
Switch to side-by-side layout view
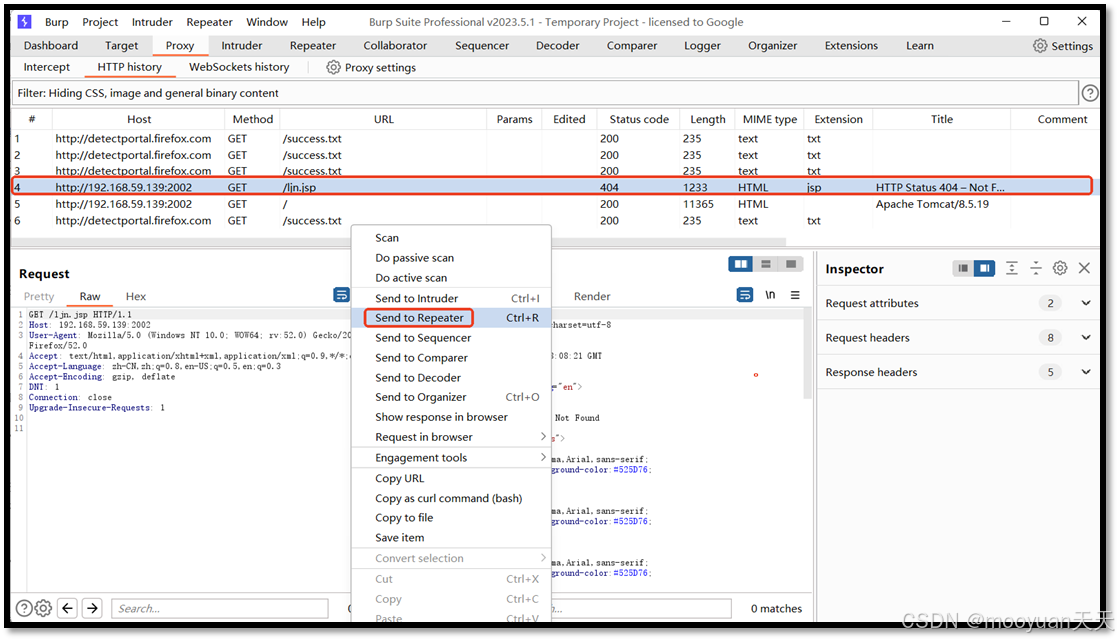coord(741,264)
